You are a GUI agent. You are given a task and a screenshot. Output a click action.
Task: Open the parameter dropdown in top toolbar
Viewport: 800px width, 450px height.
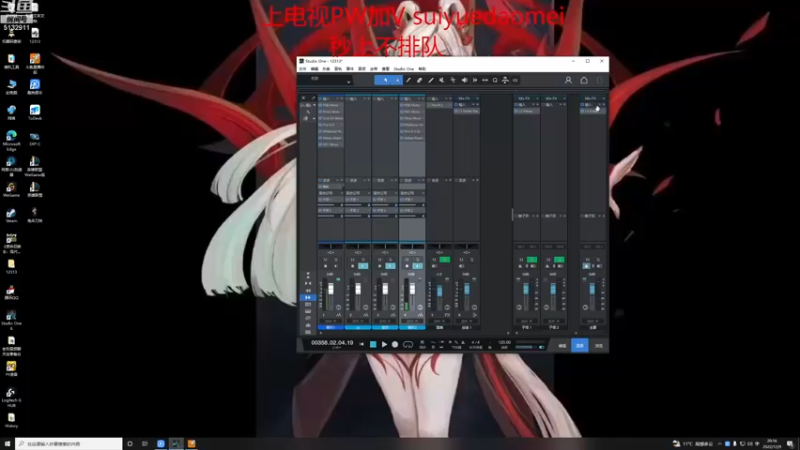click(x=348, y=81)
